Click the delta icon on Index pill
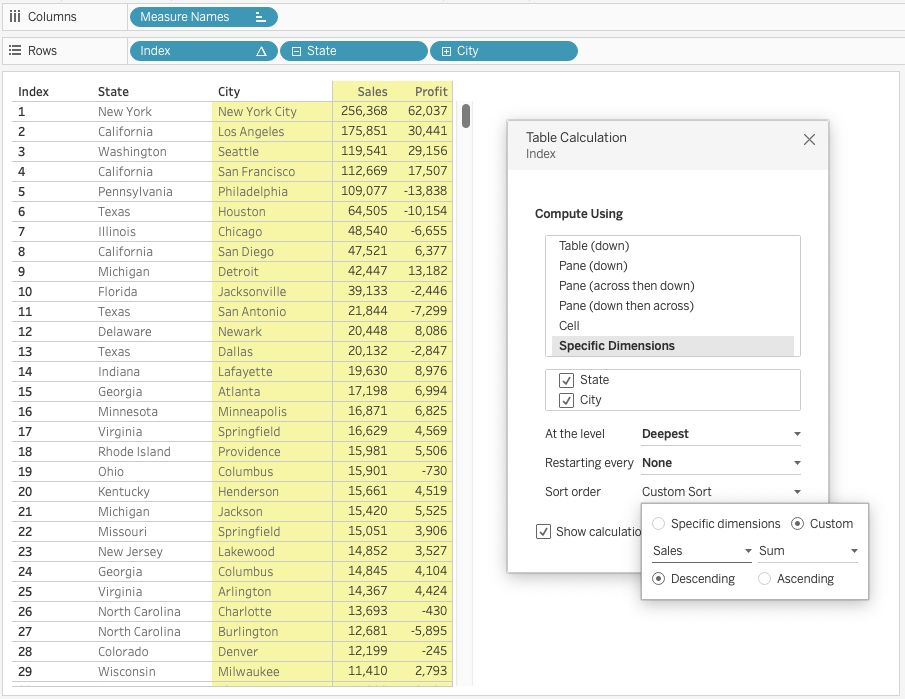 tap(261, 51)
